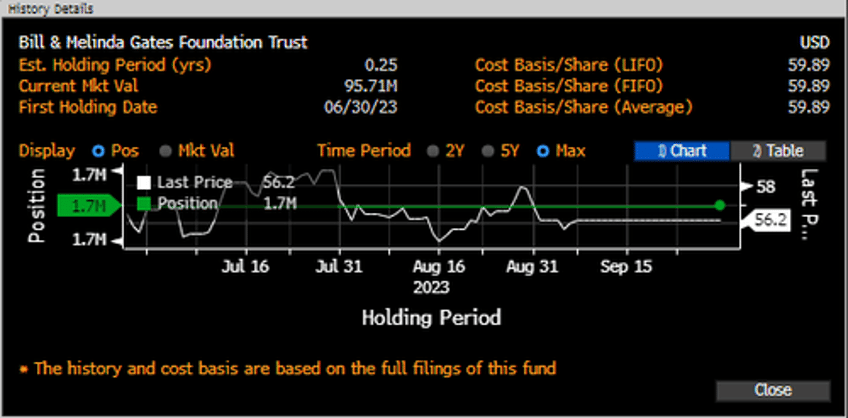This screenshot has height=418, width=848.
Task: Click the 56.2 last price axis marker
Action: coord(768,221)
